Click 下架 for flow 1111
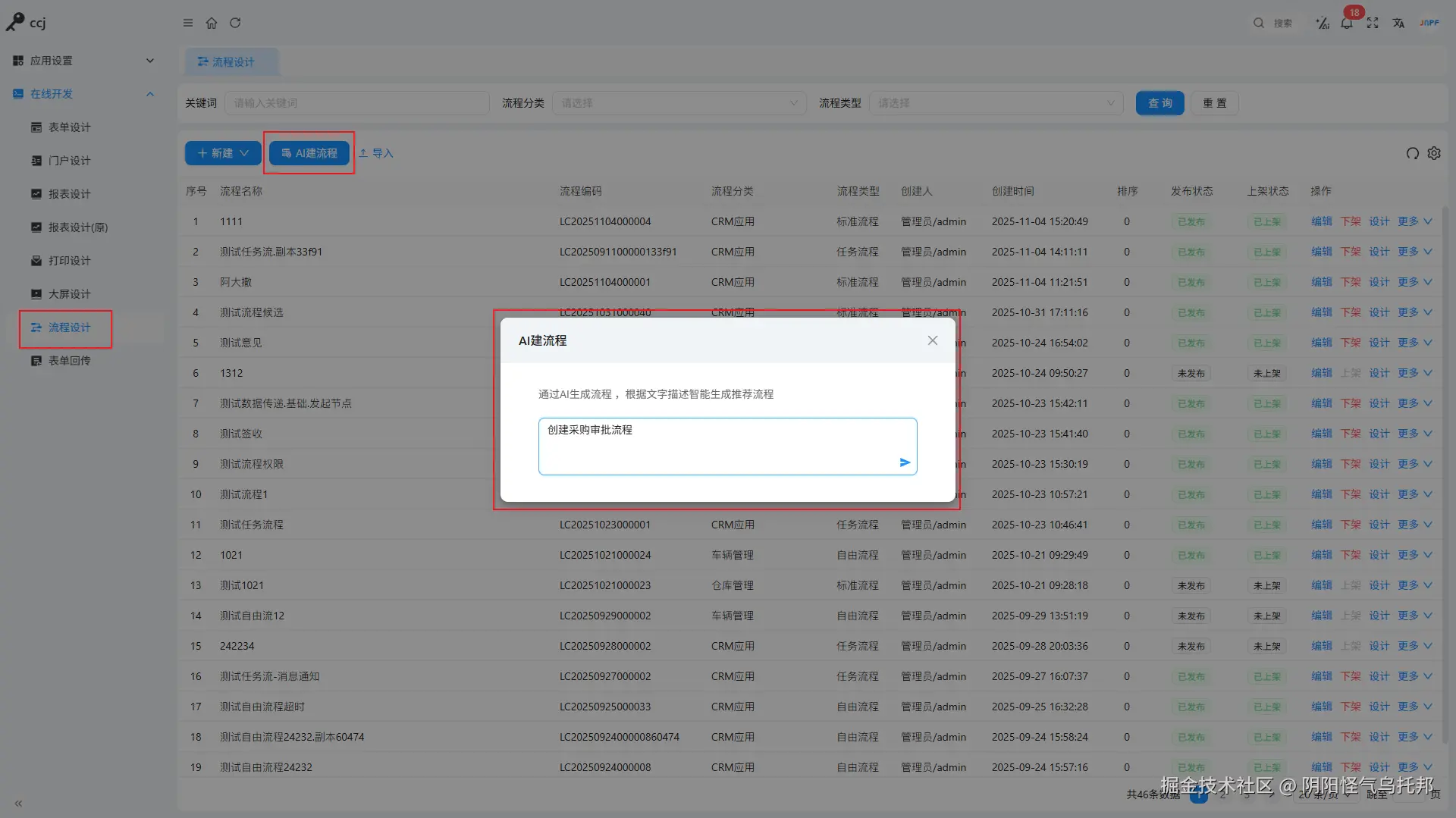The image size is (1456, 818). coord(1351,221)
